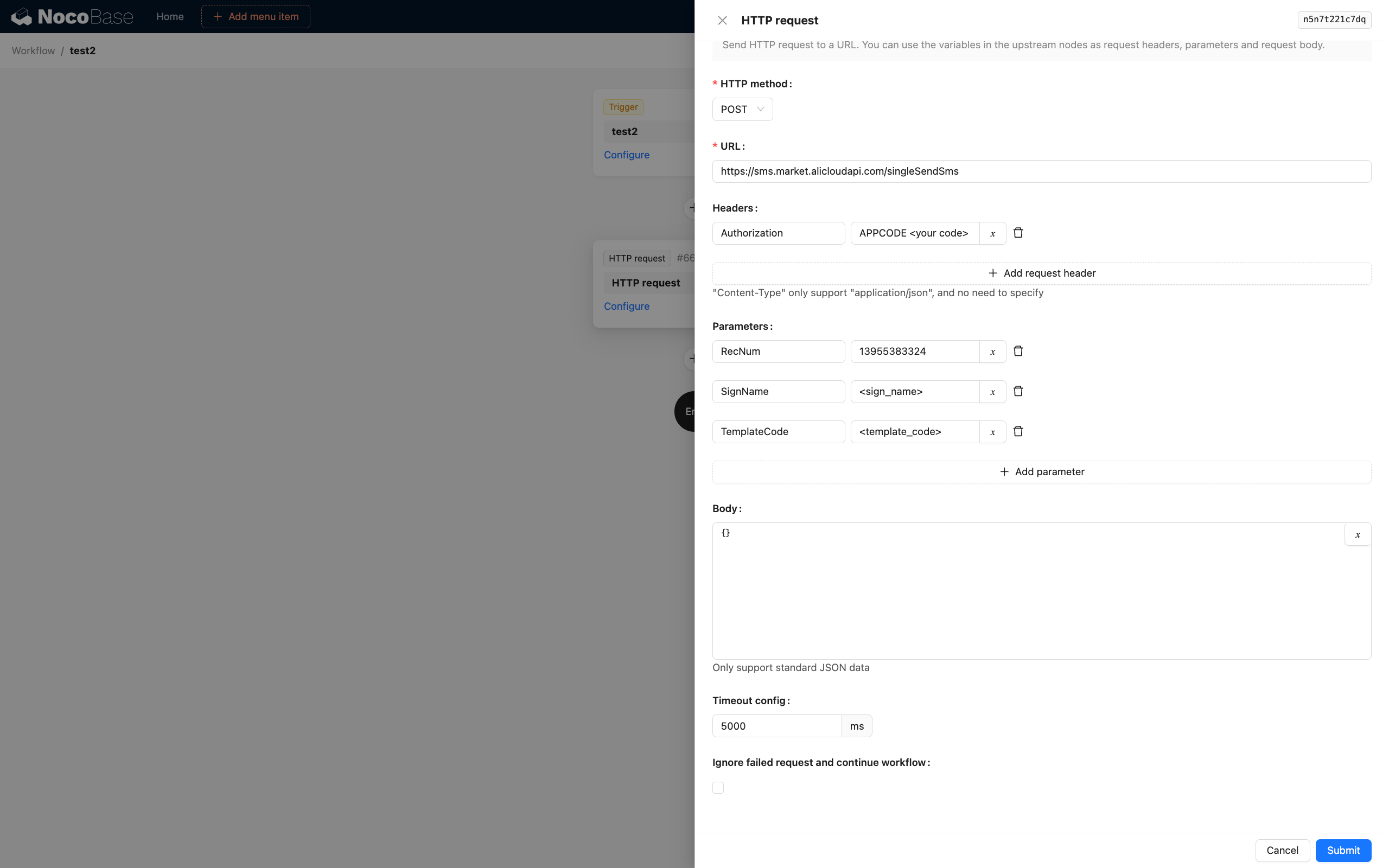1389x868 pixels.
Task: Click the NocoBase logo
Action: 72,16
